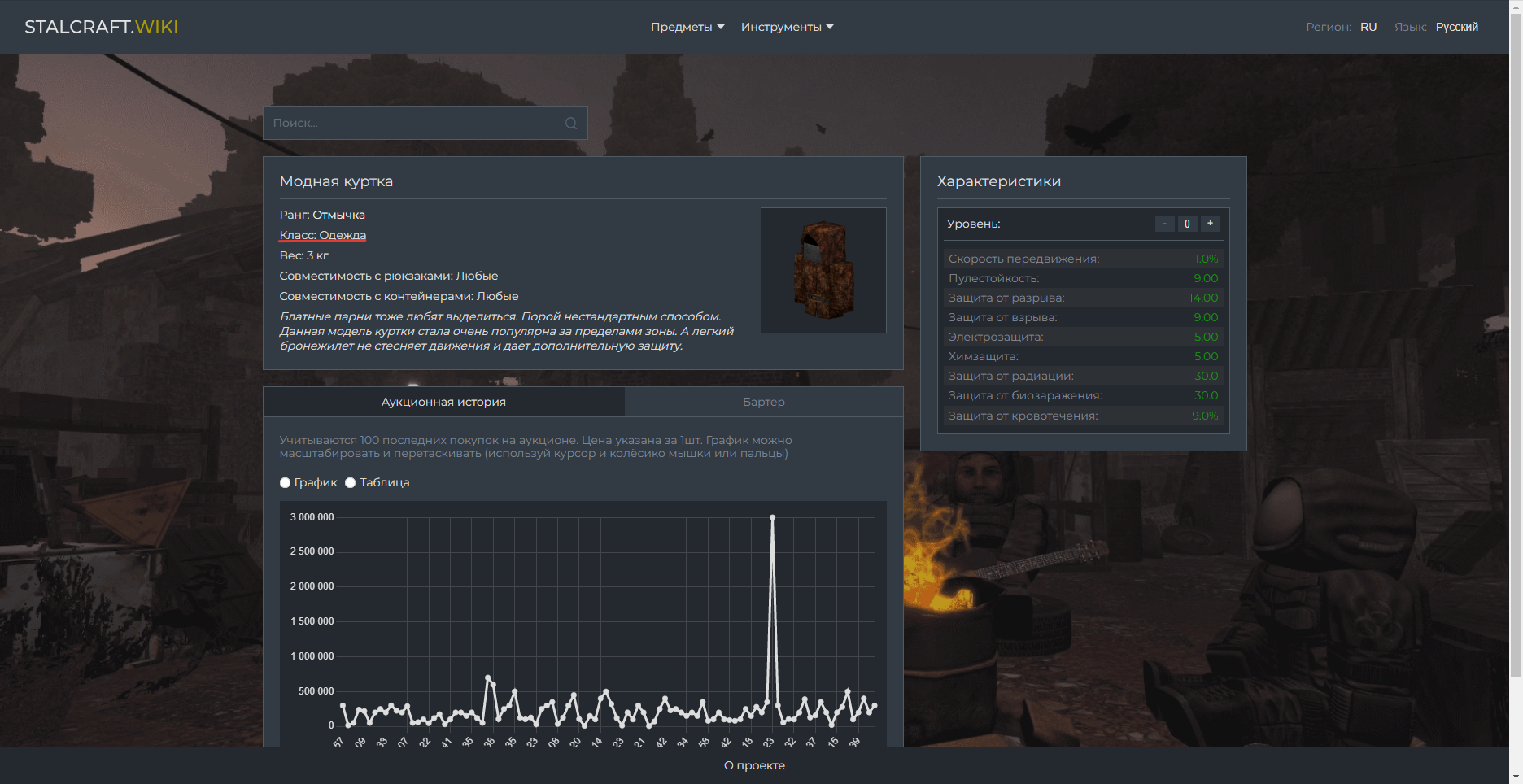Increase level with plus button
This screenshot has width=1523, height=784.
tap(1210, 224)
